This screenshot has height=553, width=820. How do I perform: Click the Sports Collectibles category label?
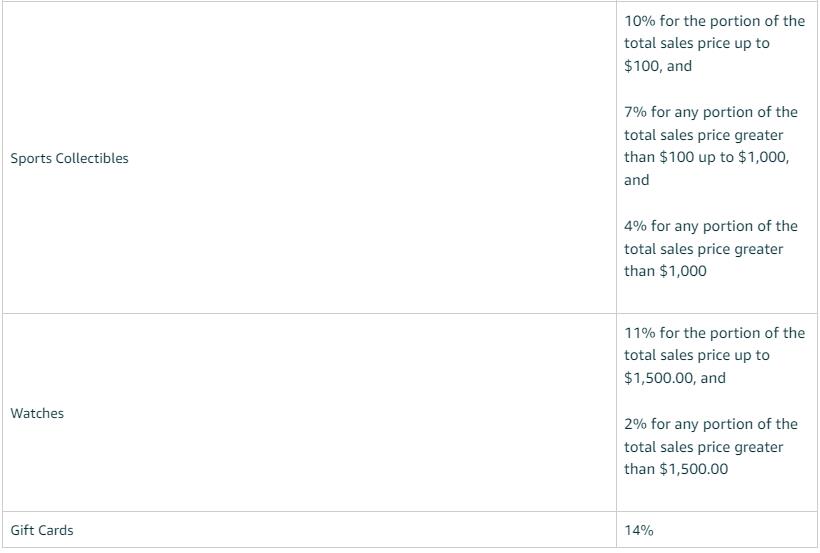tap(69, 158)
